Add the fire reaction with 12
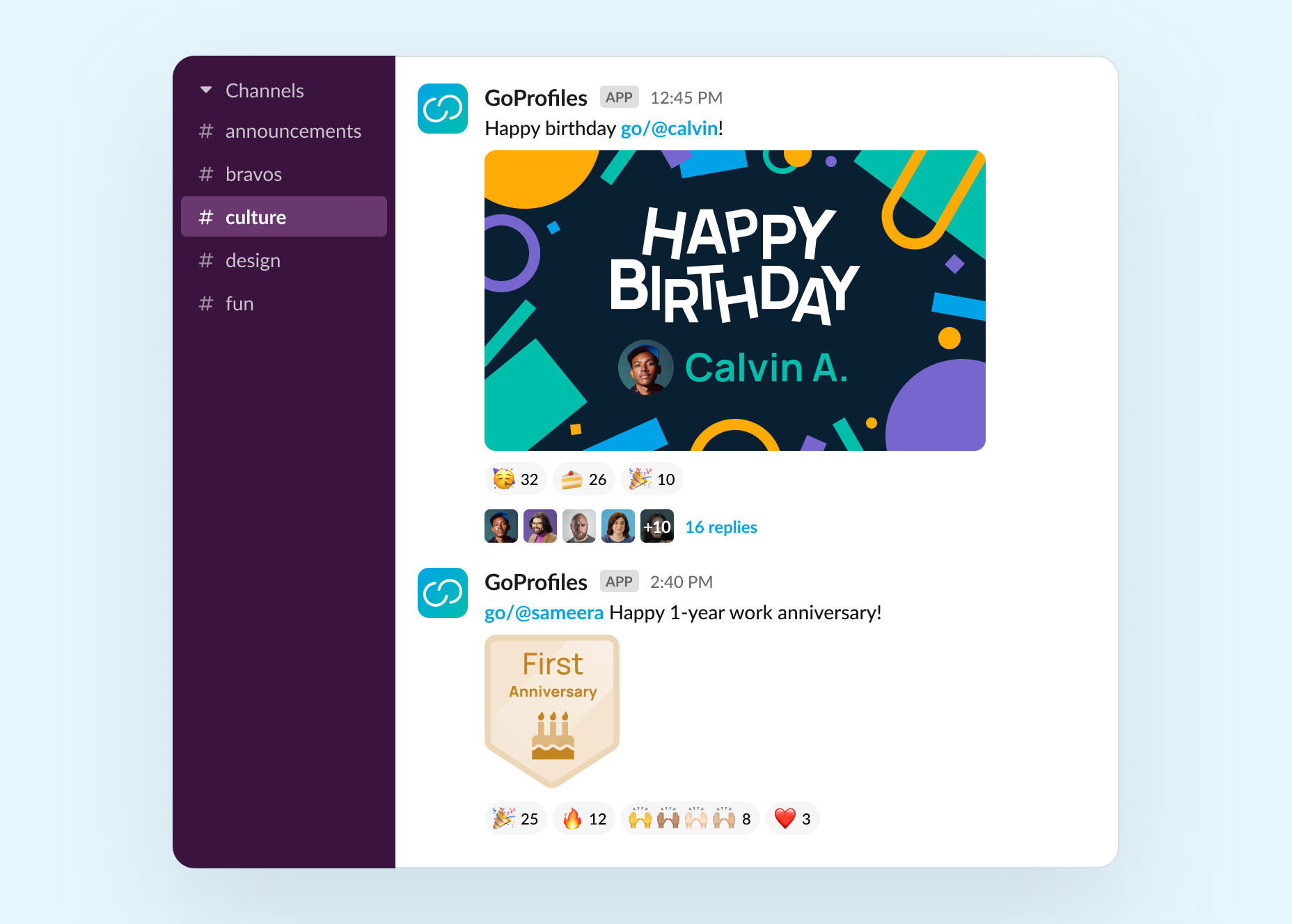Viewport: 1292px width, 924px height. [x=584, y=818]
